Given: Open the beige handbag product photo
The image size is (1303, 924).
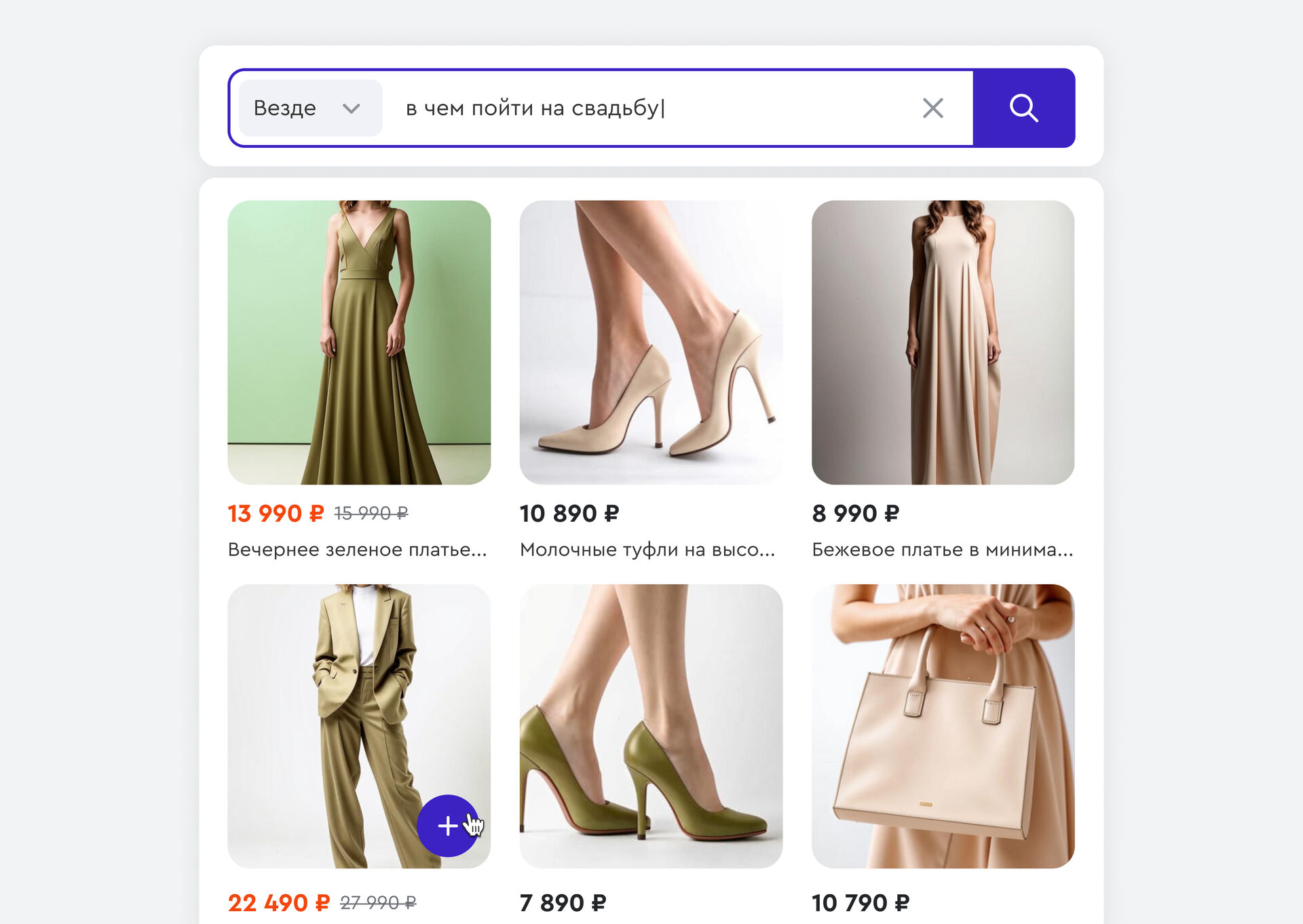Looking at the screenshot, I should (943, 726).
